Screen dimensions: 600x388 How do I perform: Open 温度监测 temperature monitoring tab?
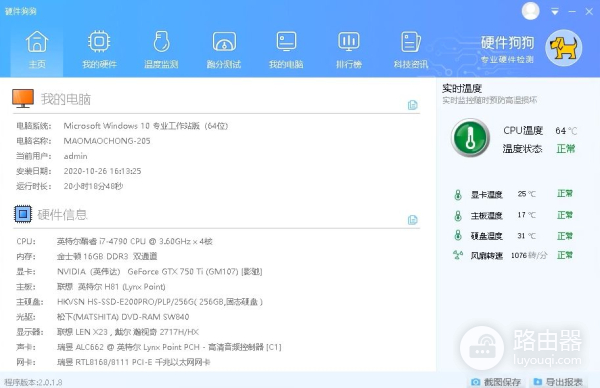[161, 50]
